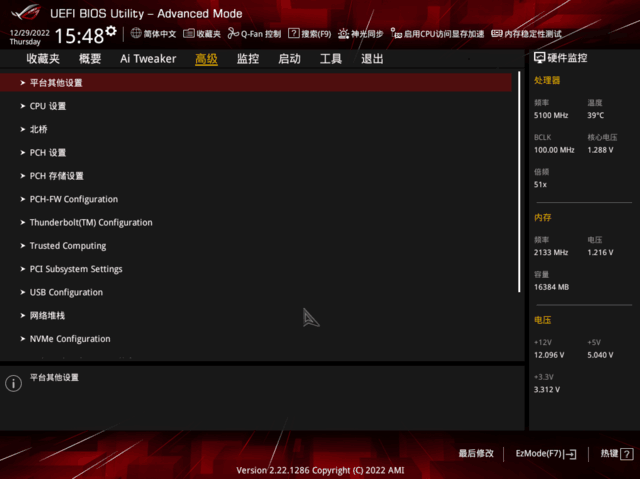Click memory capacity 16384 MB value
Screen dimensions: 640x479
pos(551,287)
